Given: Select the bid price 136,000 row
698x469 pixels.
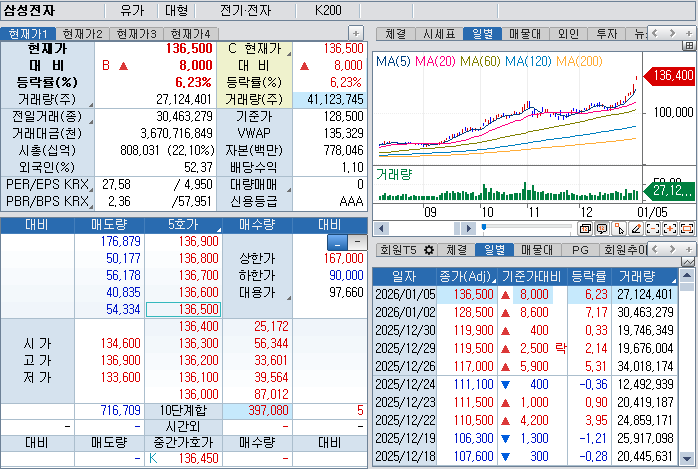Looking at the screenshot, I should point(183,394).
